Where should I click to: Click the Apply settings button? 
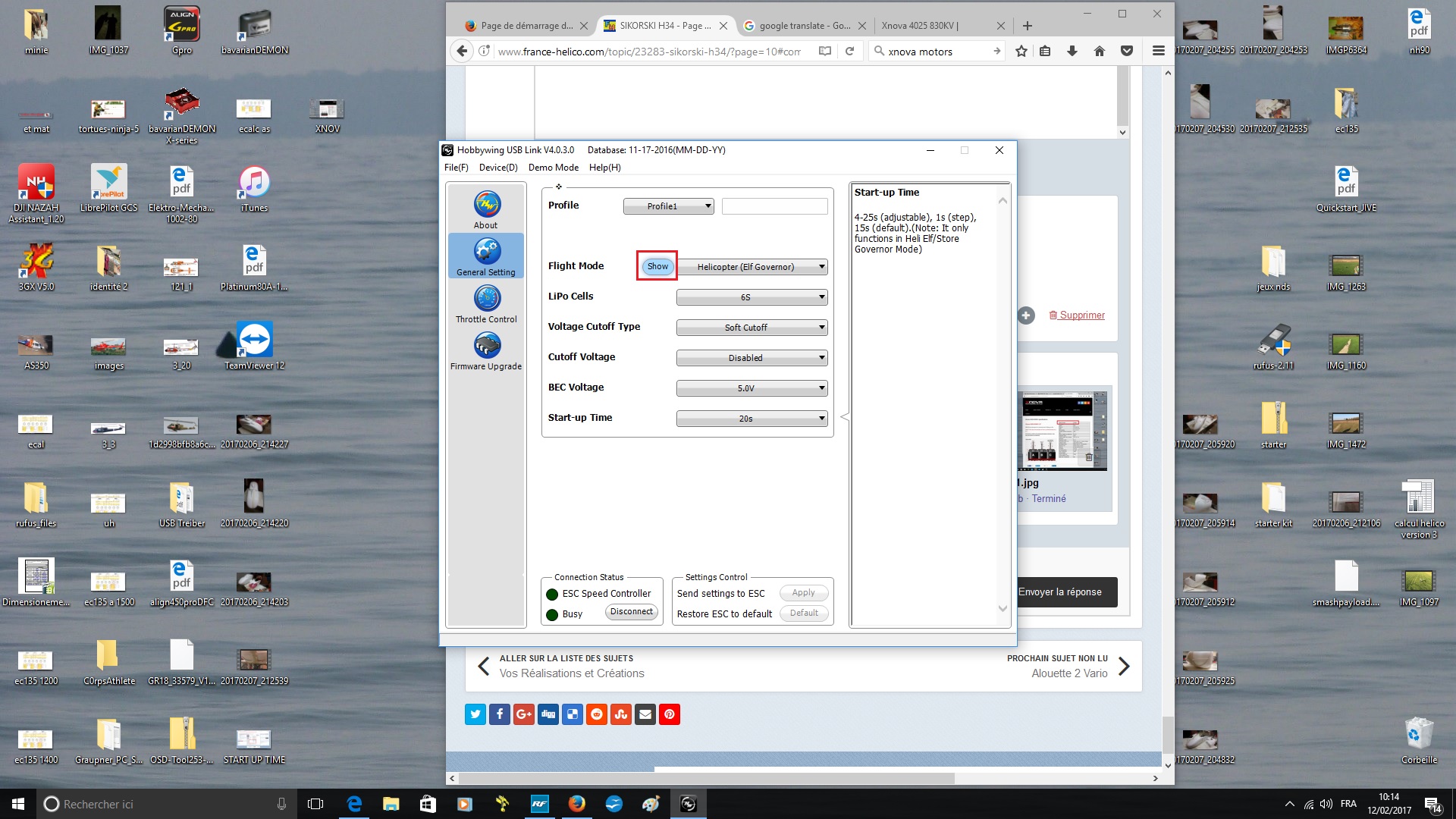[804, 593]
